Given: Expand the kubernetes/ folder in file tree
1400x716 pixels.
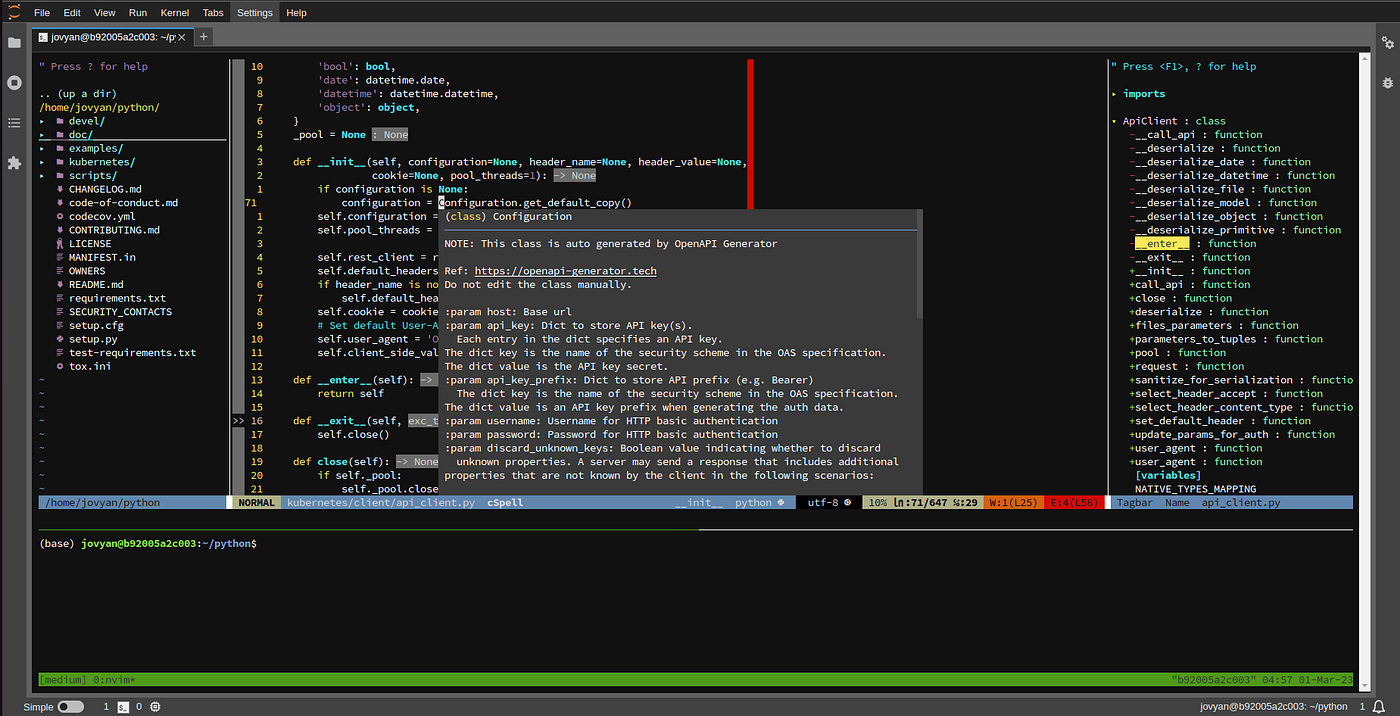Looking at the screenshot, I should click(x=101, y=162).
